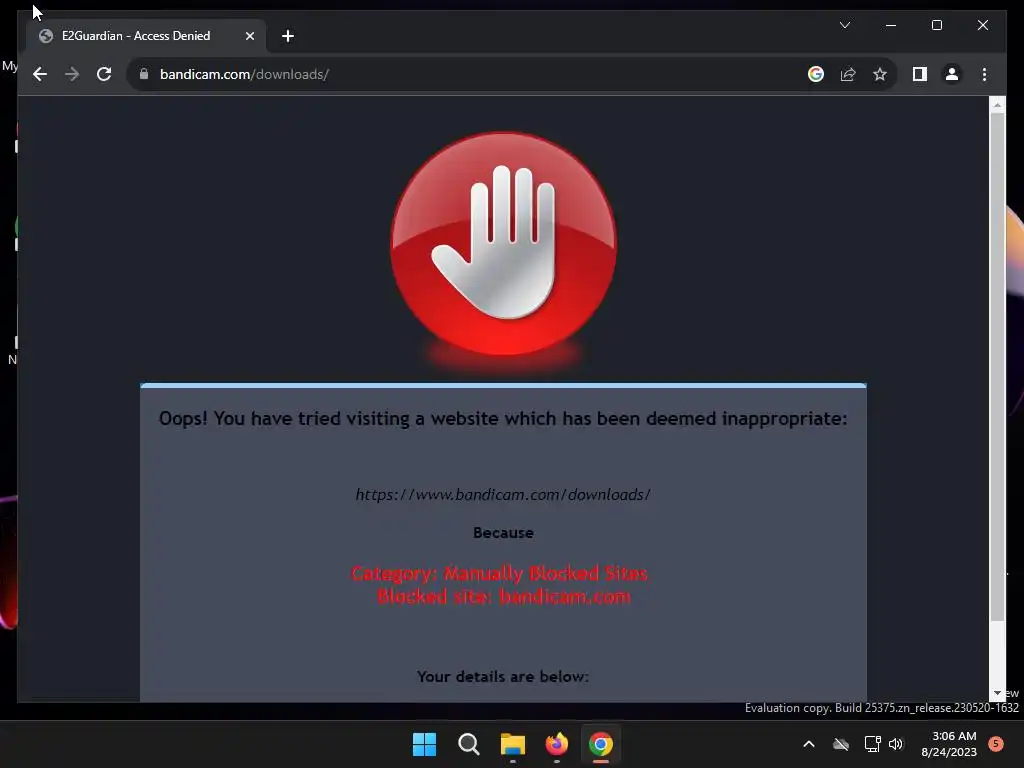Open network settings from the tray icon

872,744
